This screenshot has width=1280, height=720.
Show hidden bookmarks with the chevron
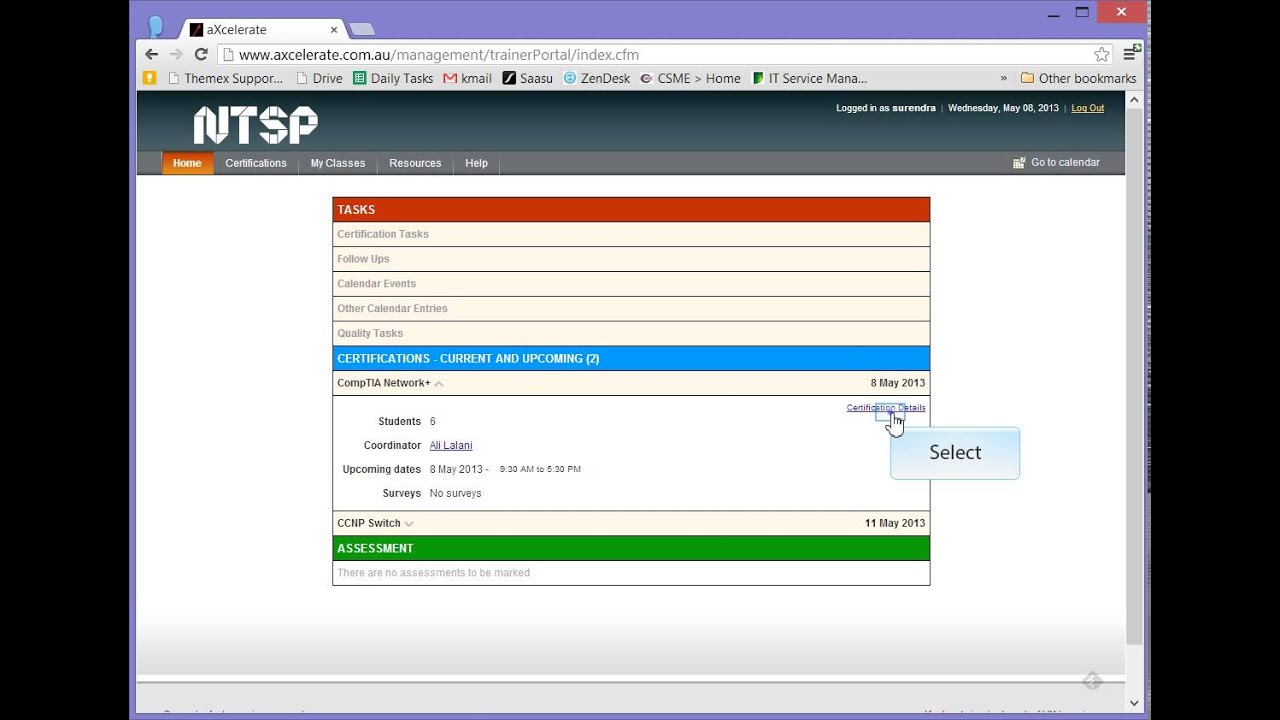point(1003,78)
